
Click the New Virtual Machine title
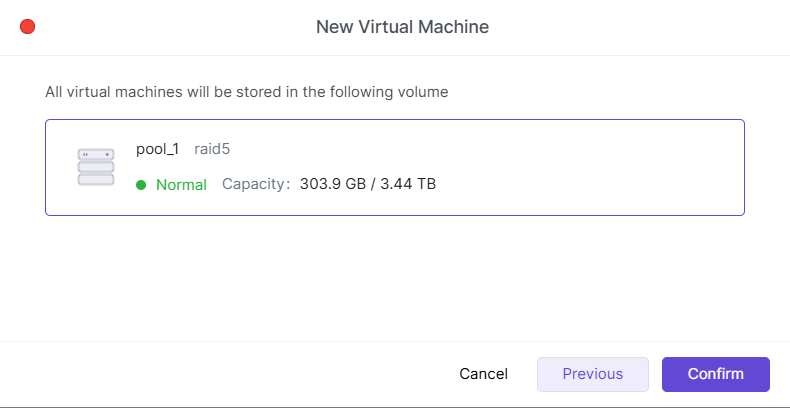[402, 27]
